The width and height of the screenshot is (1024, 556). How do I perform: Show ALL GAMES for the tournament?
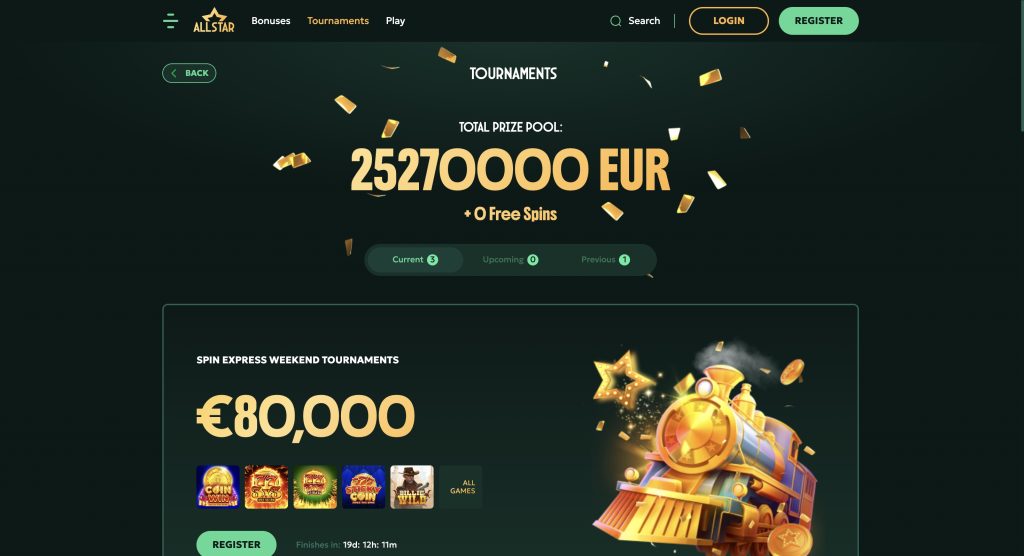point(461,487)
